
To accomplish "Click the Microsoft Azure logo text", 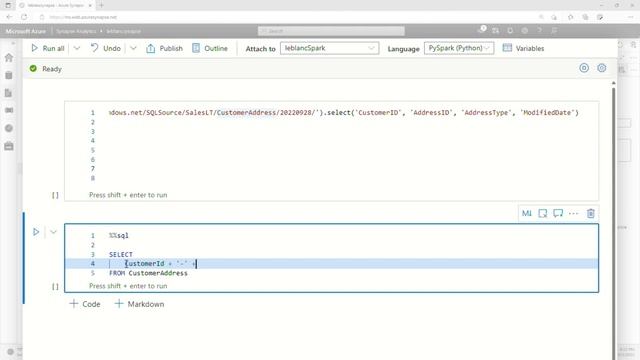I will coord(26,31).
